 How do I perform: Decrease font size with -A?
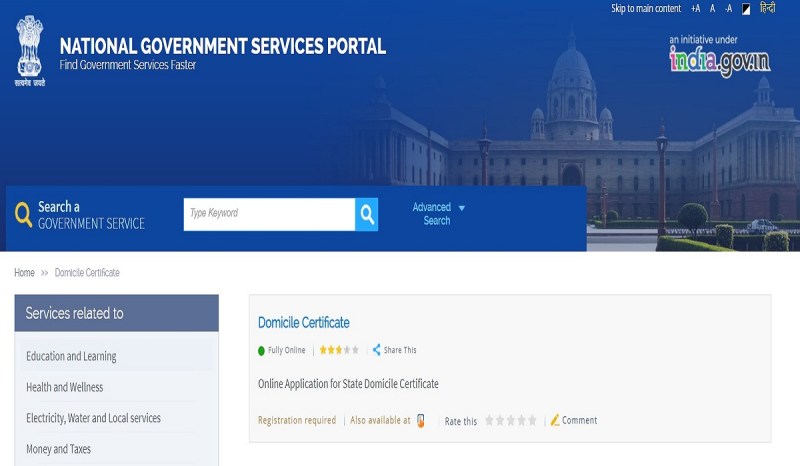click(x=729, y=9)
